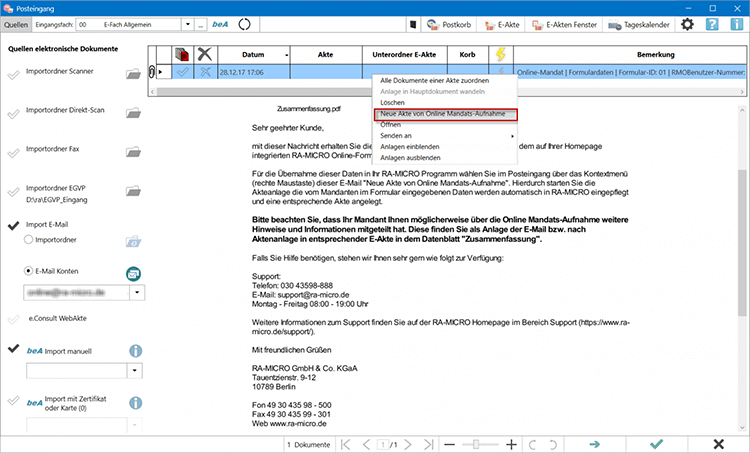
Task: Click the circular refresh icon in toolbar
Action: (x=244, y=24)
